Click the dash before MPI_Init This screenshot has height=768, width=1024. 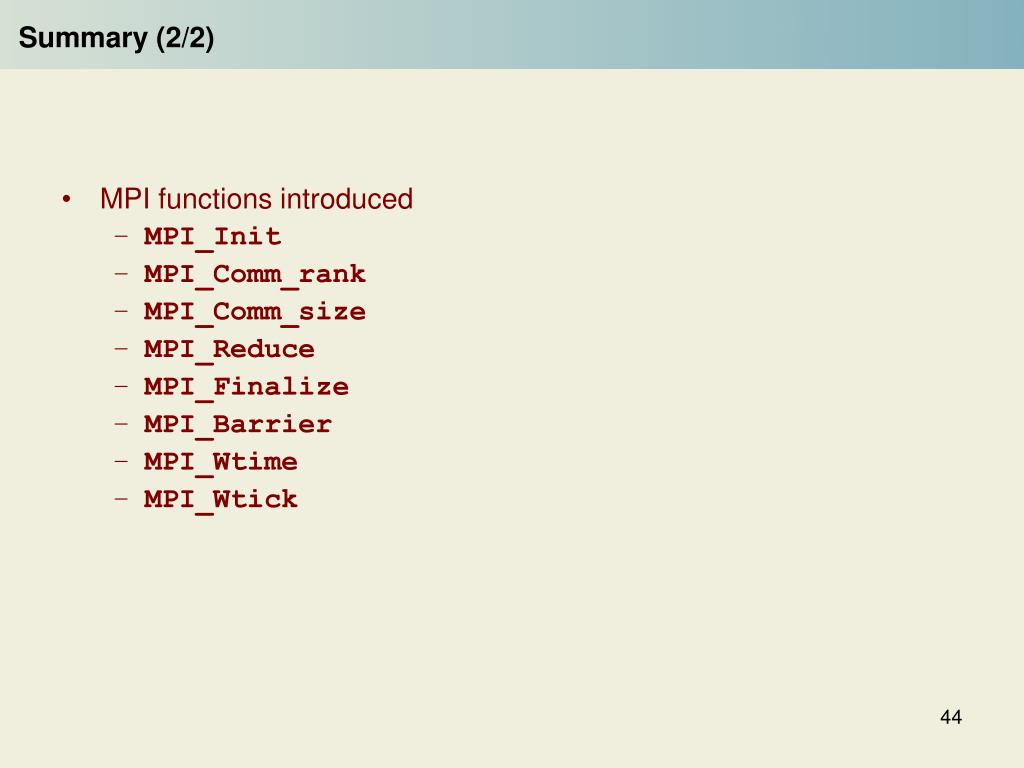pyautogui.click(x=121, y=235)
